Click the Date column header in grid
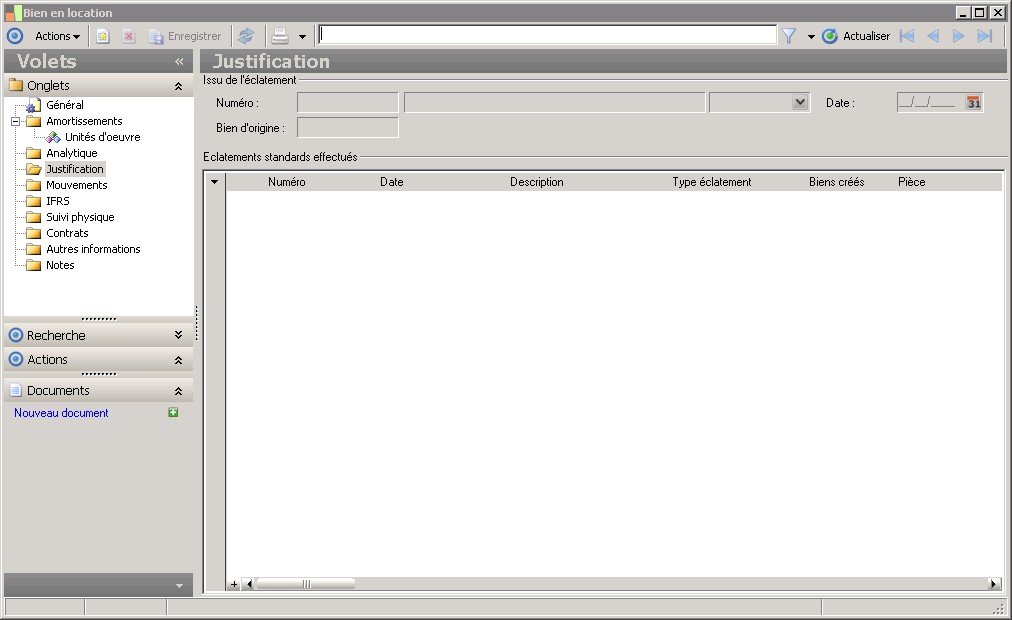 391,182
